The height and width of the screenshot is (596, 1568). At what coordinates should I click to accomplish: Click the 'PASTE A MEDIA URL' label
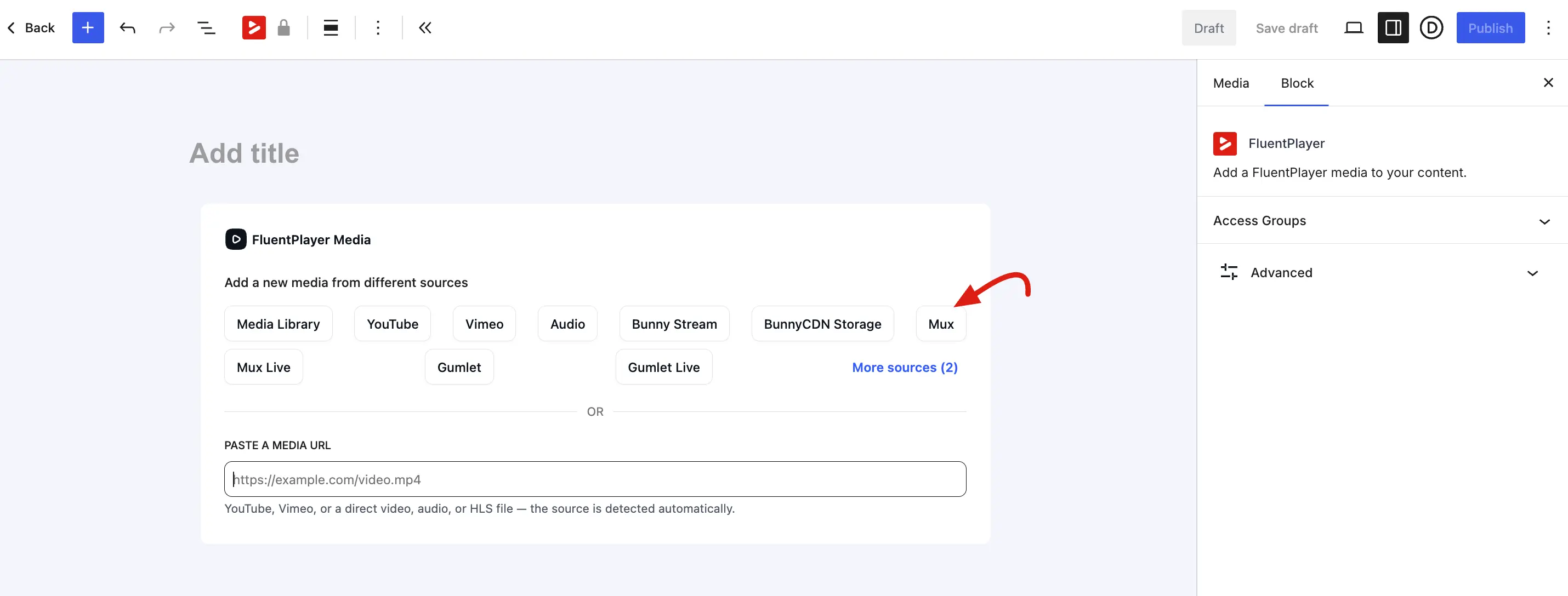tap(277, 445)
